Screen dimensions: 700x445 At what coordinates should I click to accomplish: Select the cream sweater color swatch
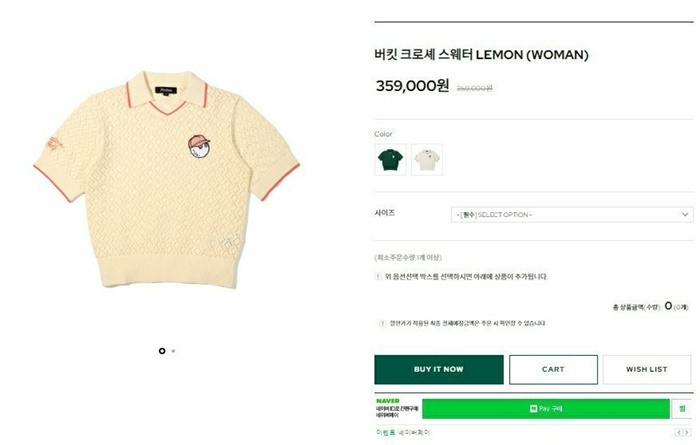pyautogui.click(x=427, y=159)
